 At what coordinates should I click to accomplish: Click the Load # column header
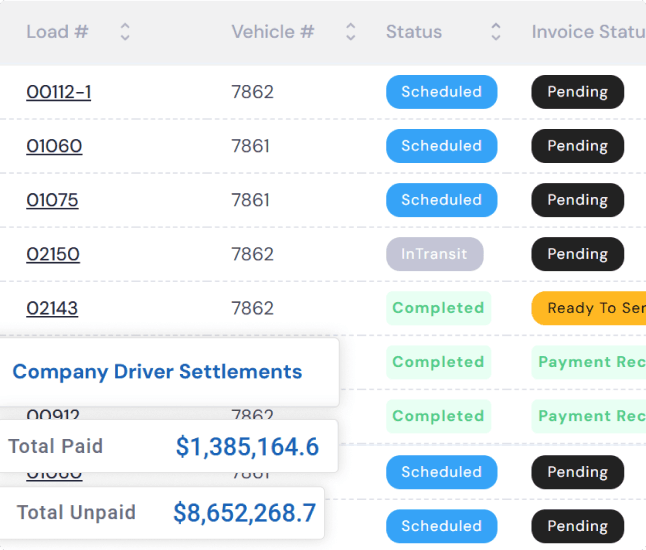click(x=57, y=32)
